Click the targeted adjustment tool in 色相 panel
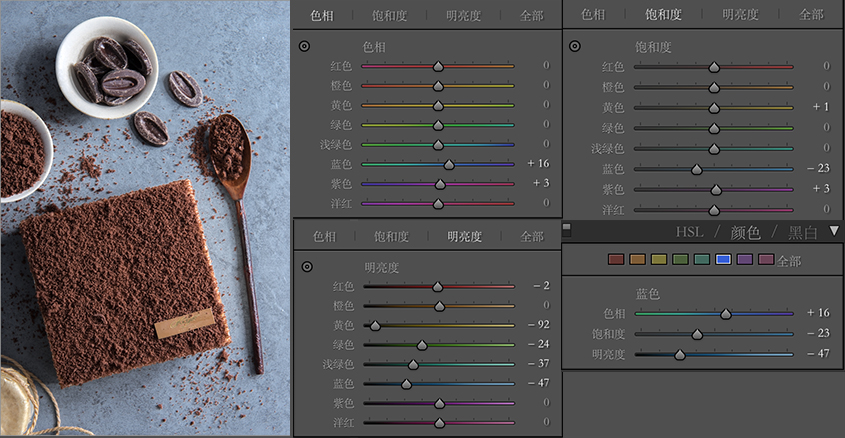845x438 pixels. [x=304, y=46]
